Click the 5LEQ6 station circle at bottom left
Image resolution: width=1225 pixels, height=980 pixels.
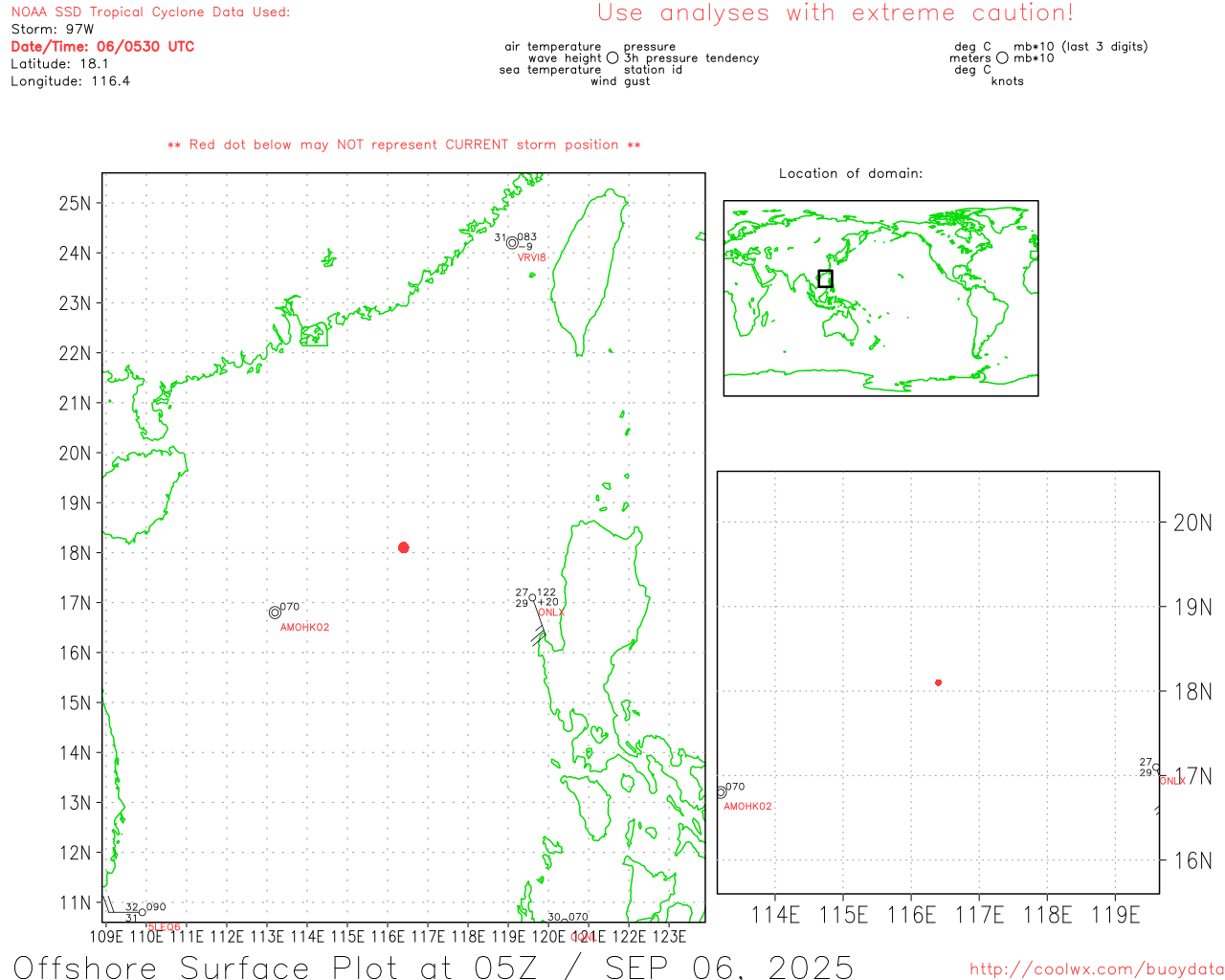point(143,912)
